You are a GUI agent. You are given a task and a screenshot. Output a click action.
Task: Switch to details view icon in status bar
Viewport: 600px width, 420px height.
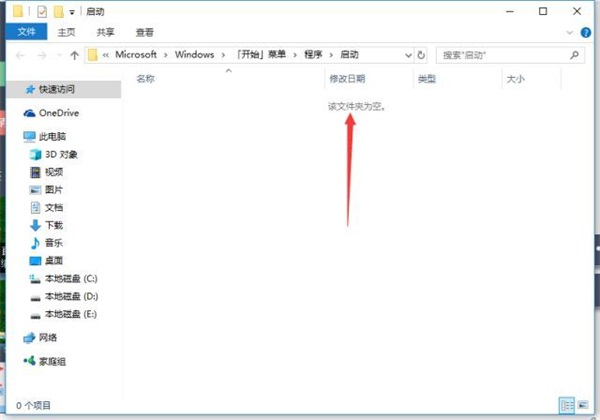click(567, 405)
